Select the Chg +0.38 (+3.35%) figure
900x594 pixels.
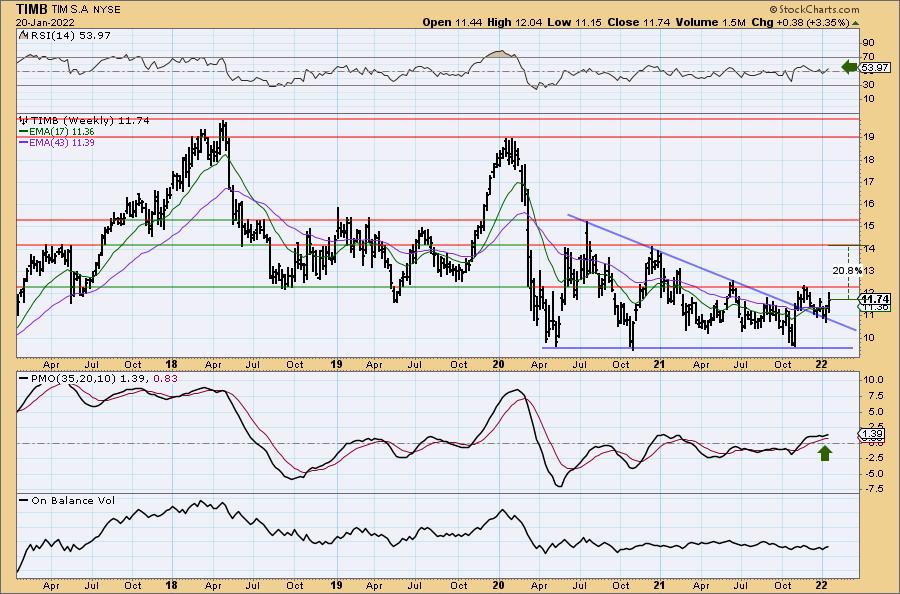800,22
